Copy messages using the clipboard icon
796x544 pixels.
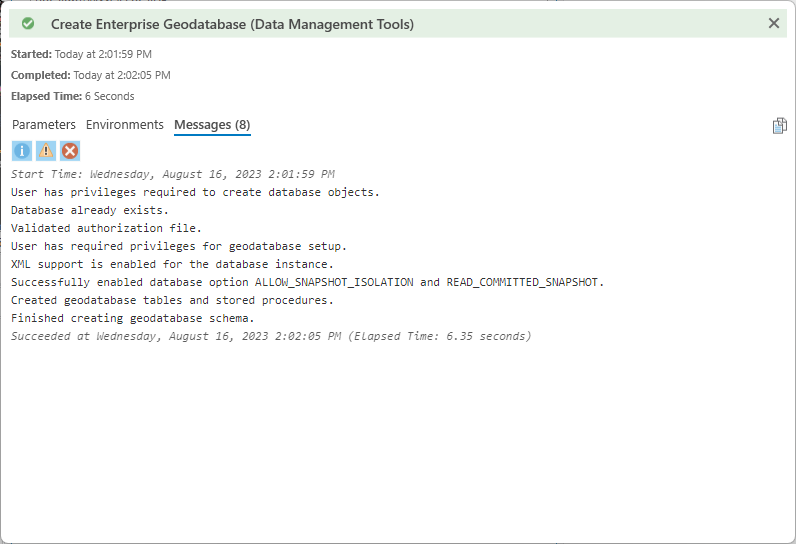(779, 126)
